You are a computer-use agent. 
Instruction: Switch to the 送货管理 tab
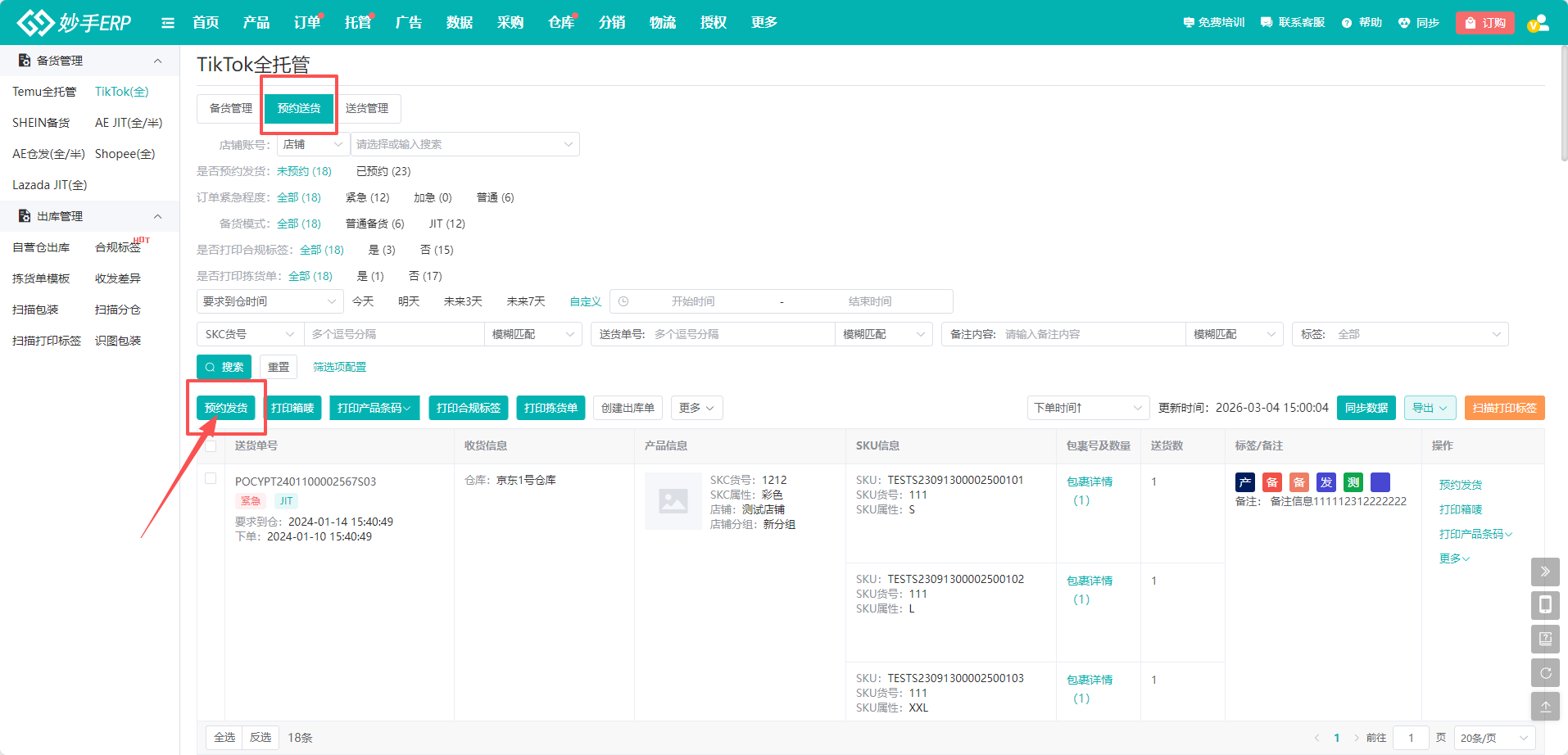click(367, 108)
